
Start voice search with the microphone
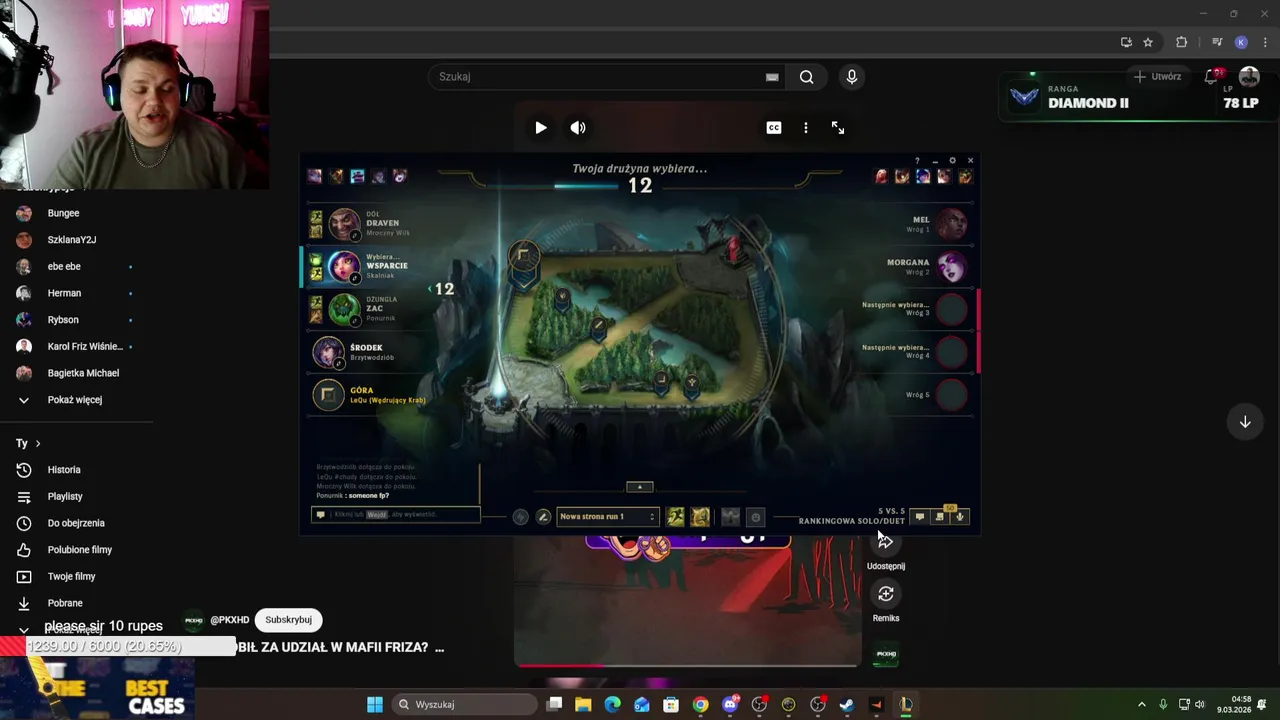tap(852, 77)
